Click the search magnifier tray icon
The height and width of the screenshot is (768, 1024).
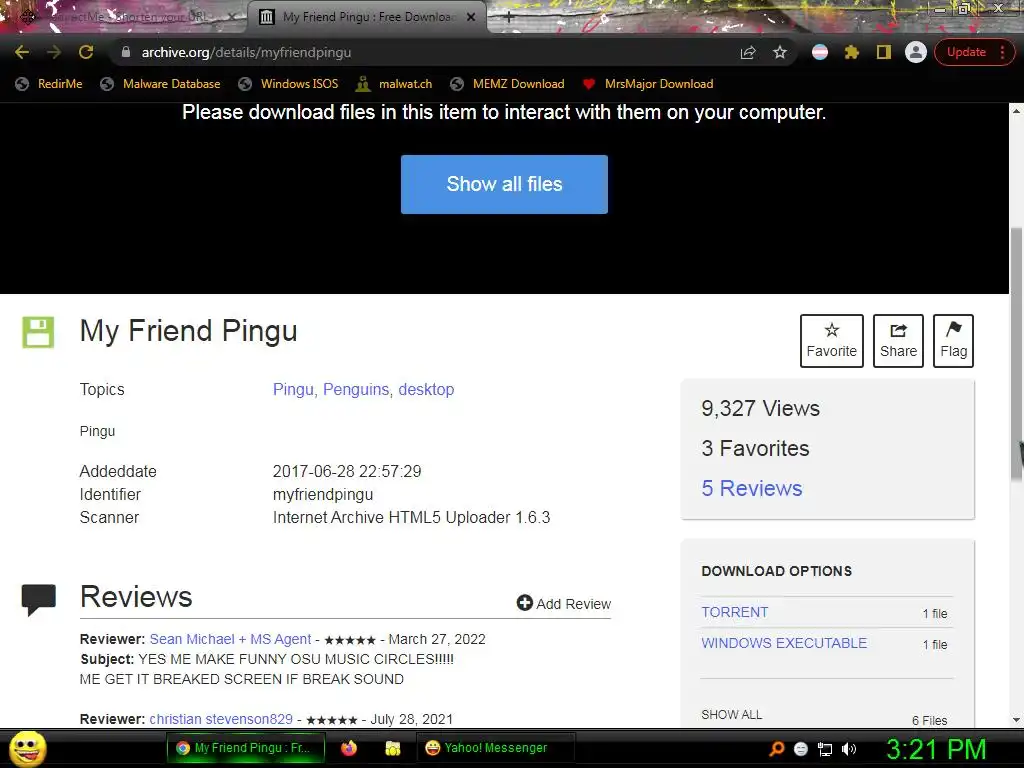(x=778, y=749)
